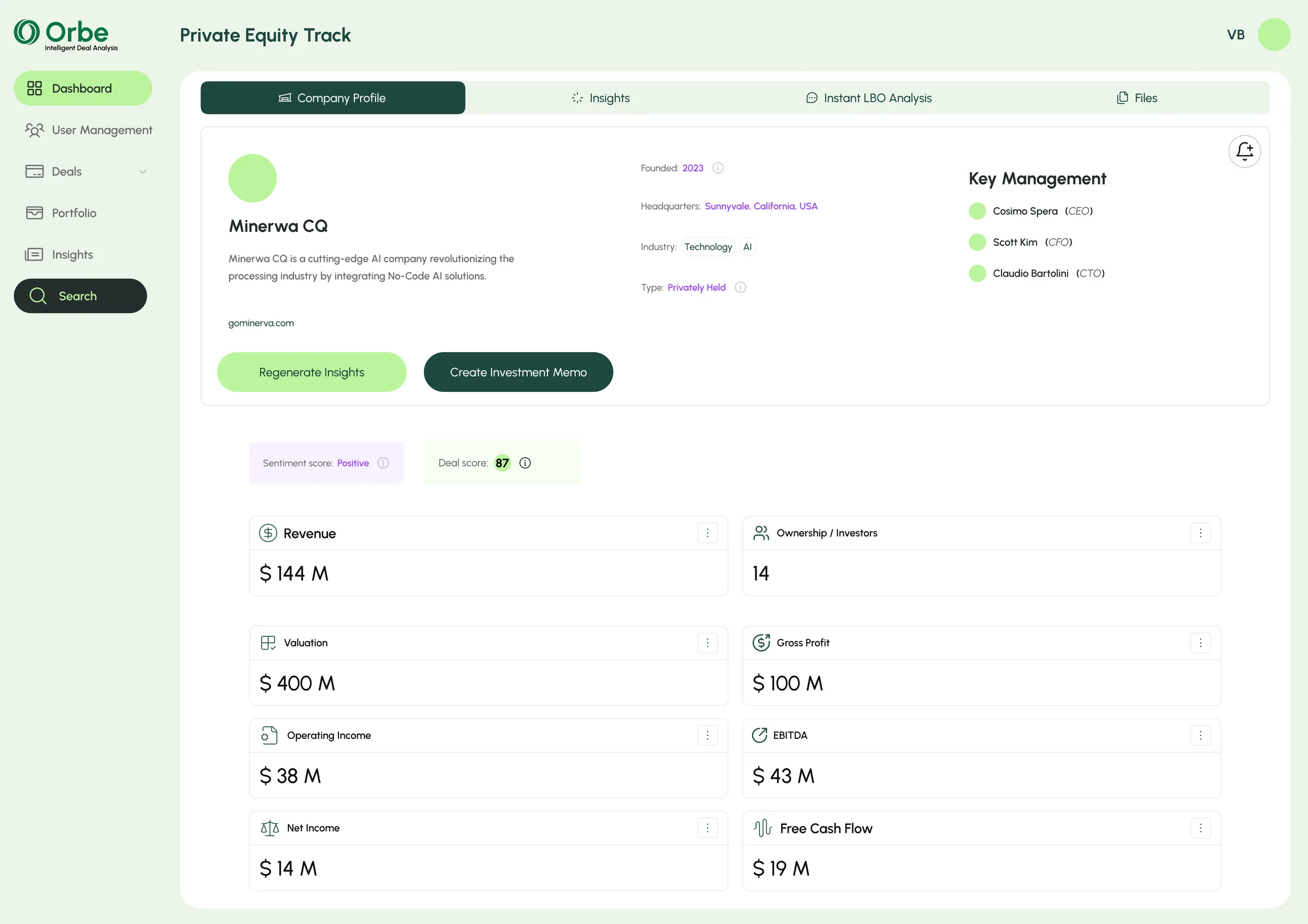Open the Valuation card three-dot menu
1308x924 pixels.
708,643
